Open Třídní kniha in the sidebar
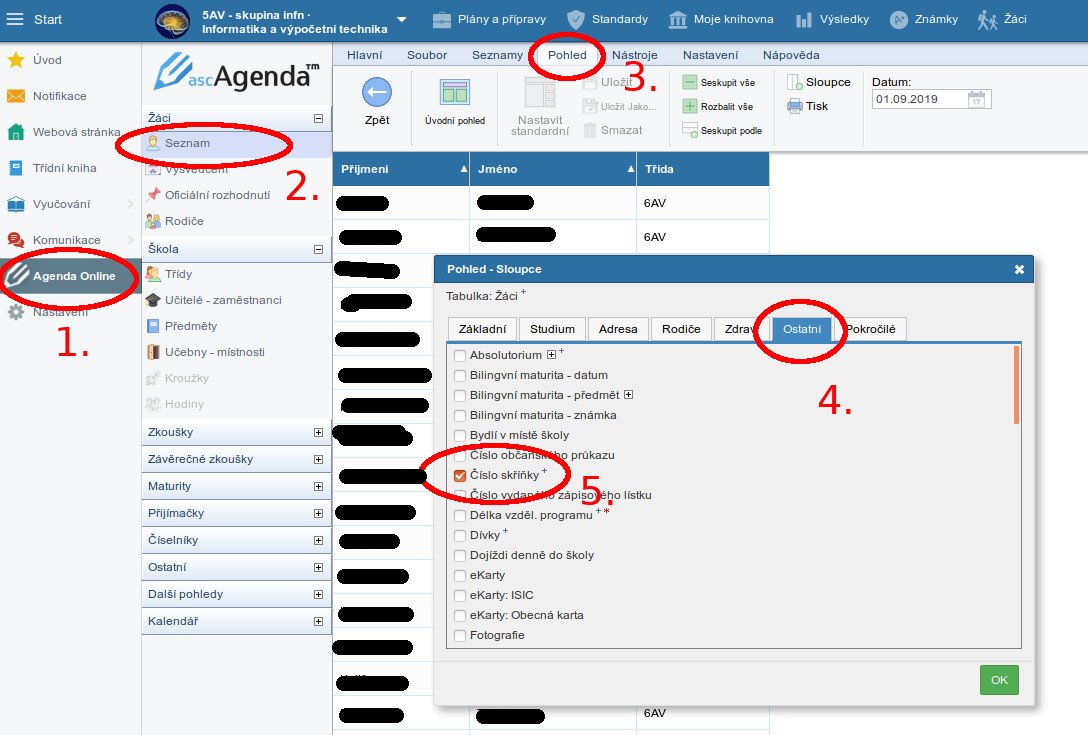Image resolution: width=1088 pixels, height=735 pixels. click(64, 168)
